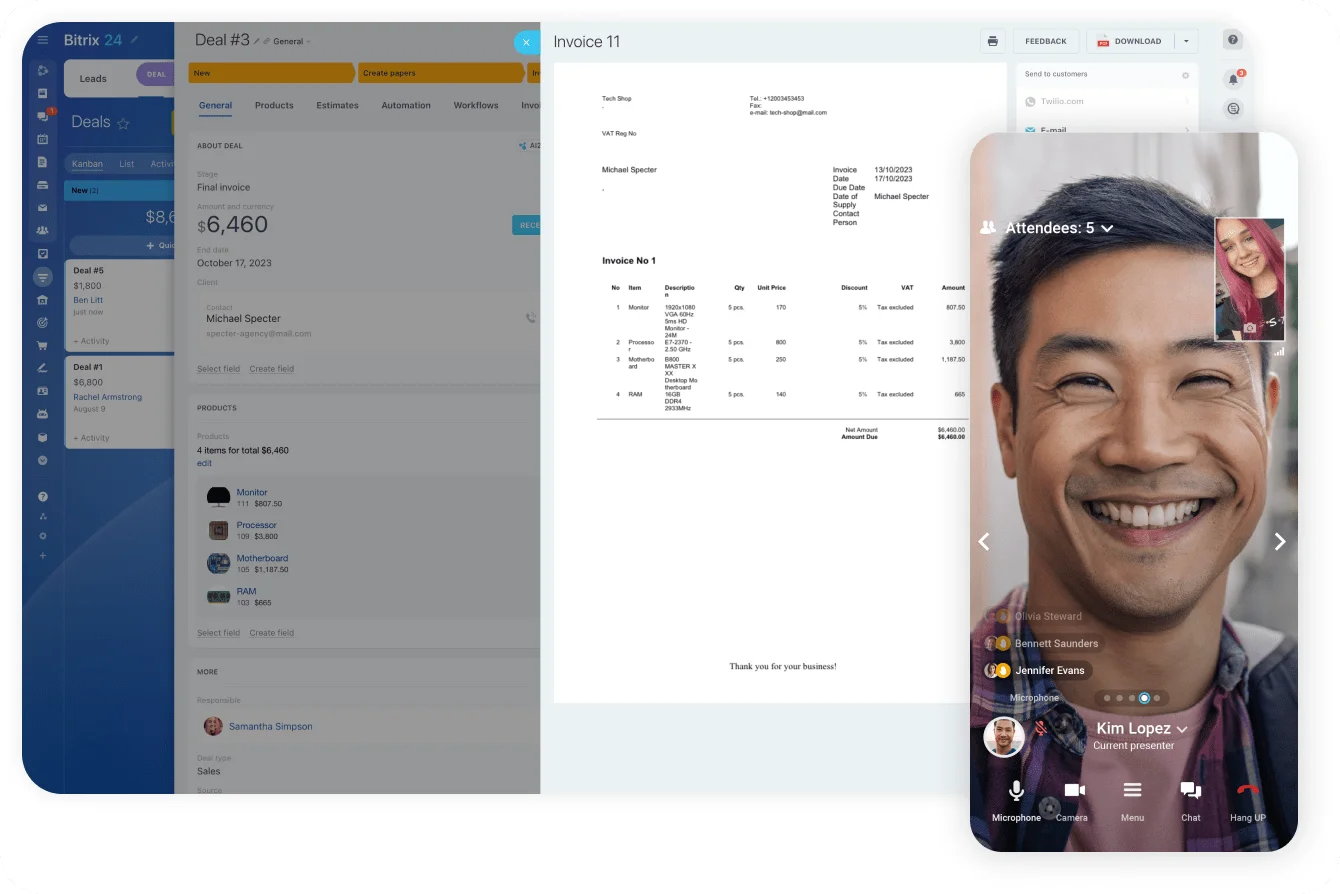This screenshot has height=894, width=1340.
Task: Click the print invoice icon
Action: coord(992,41)
